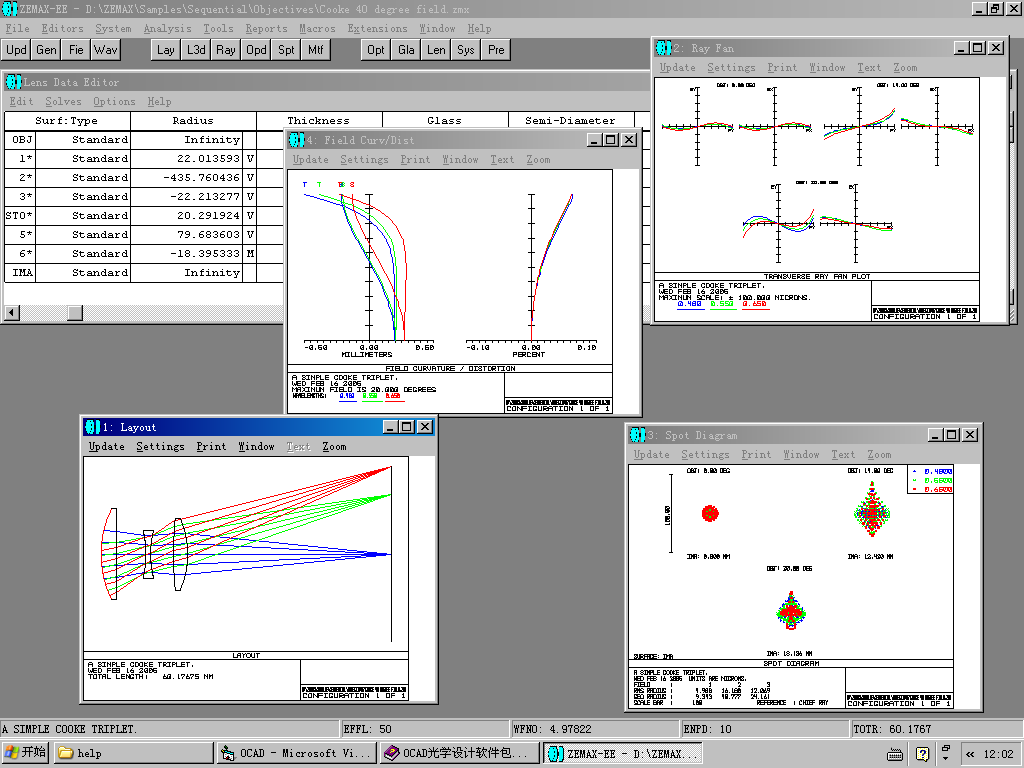Open the Solves menu in Lens Data Editor
This screenshot has width=1024, height=768.
coord(63,101)
